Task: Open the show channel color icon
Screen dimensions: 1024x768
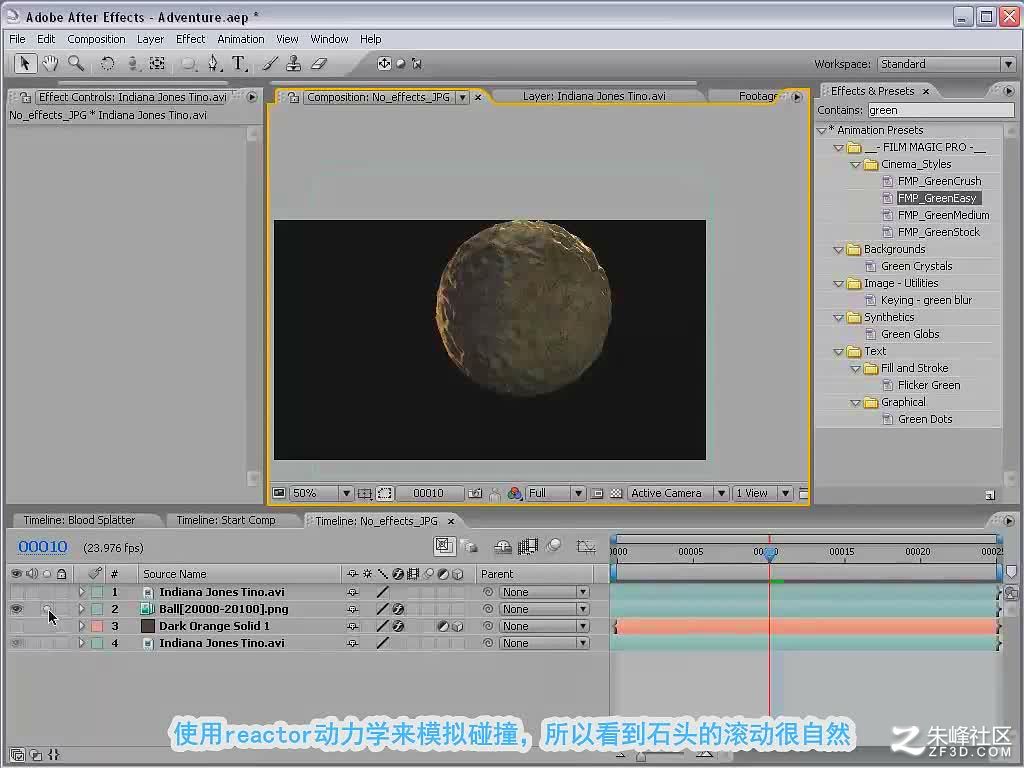Action: click(x=515, y=493)
